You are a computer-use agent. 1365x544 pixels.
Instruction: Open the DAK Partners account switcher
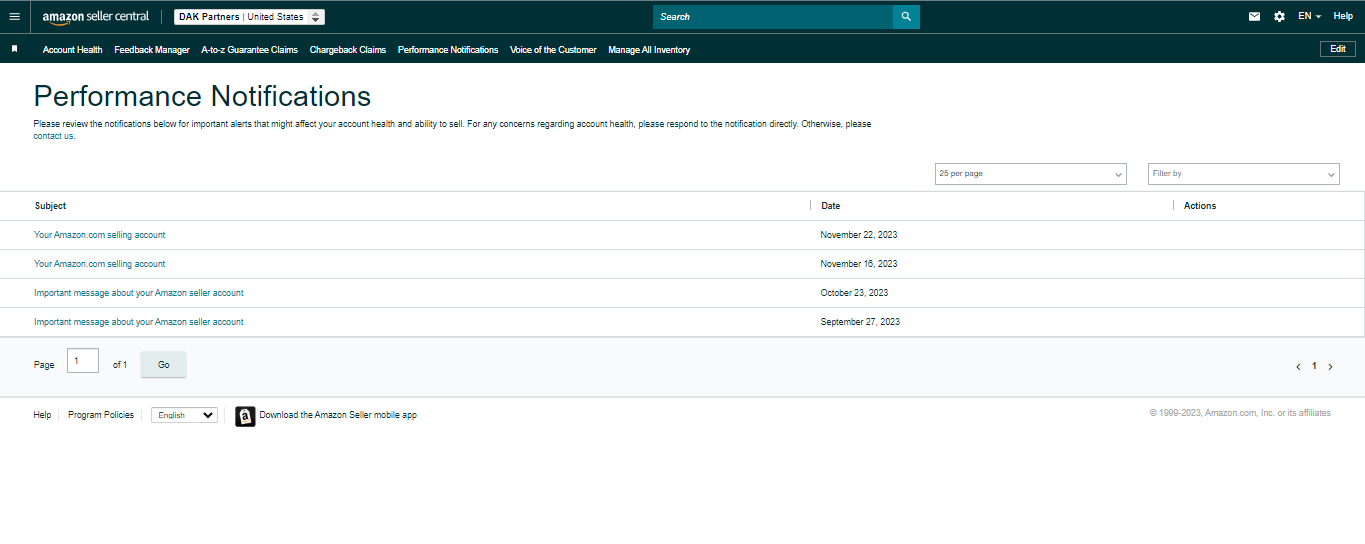click(x=249, y=17)
